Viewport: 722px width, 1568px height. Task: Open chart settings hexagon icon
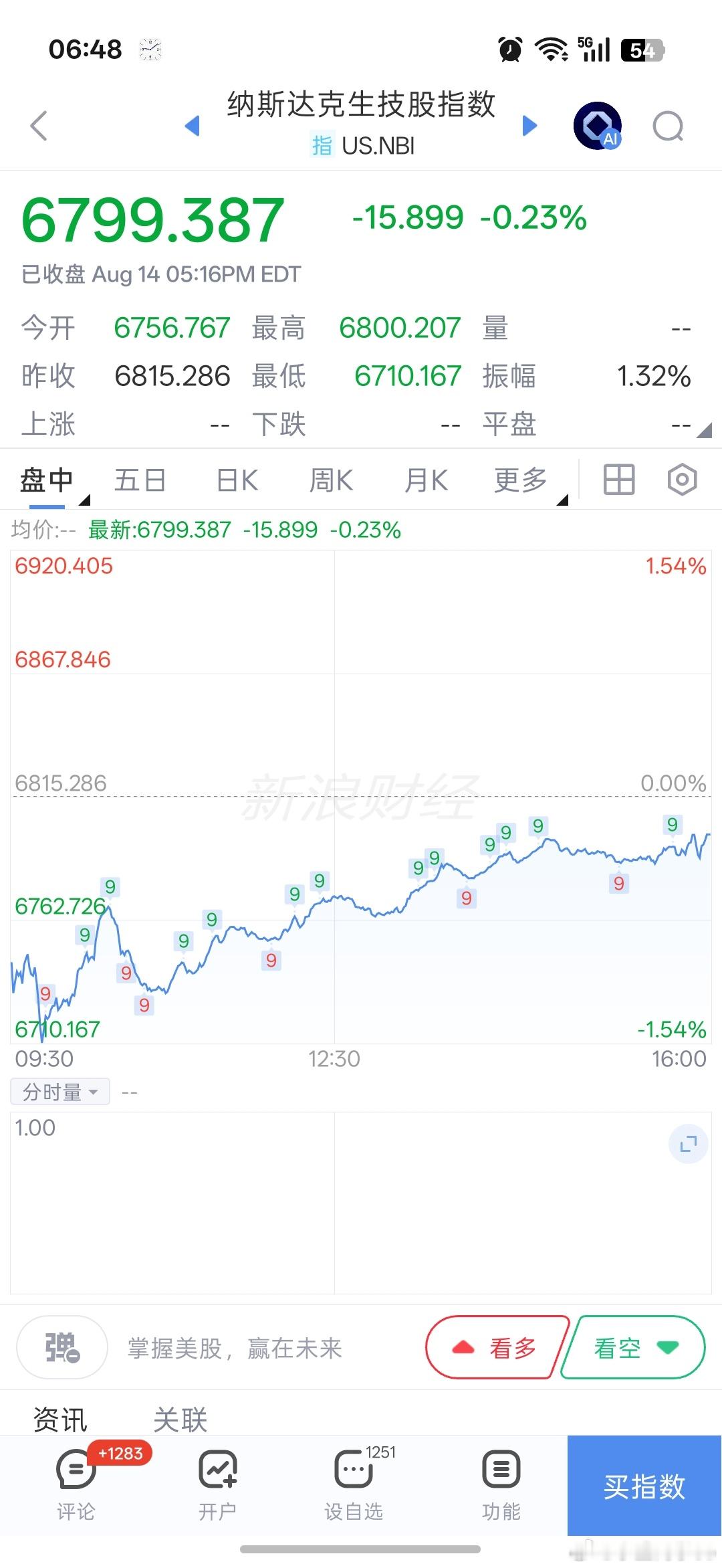click(683, 480)
